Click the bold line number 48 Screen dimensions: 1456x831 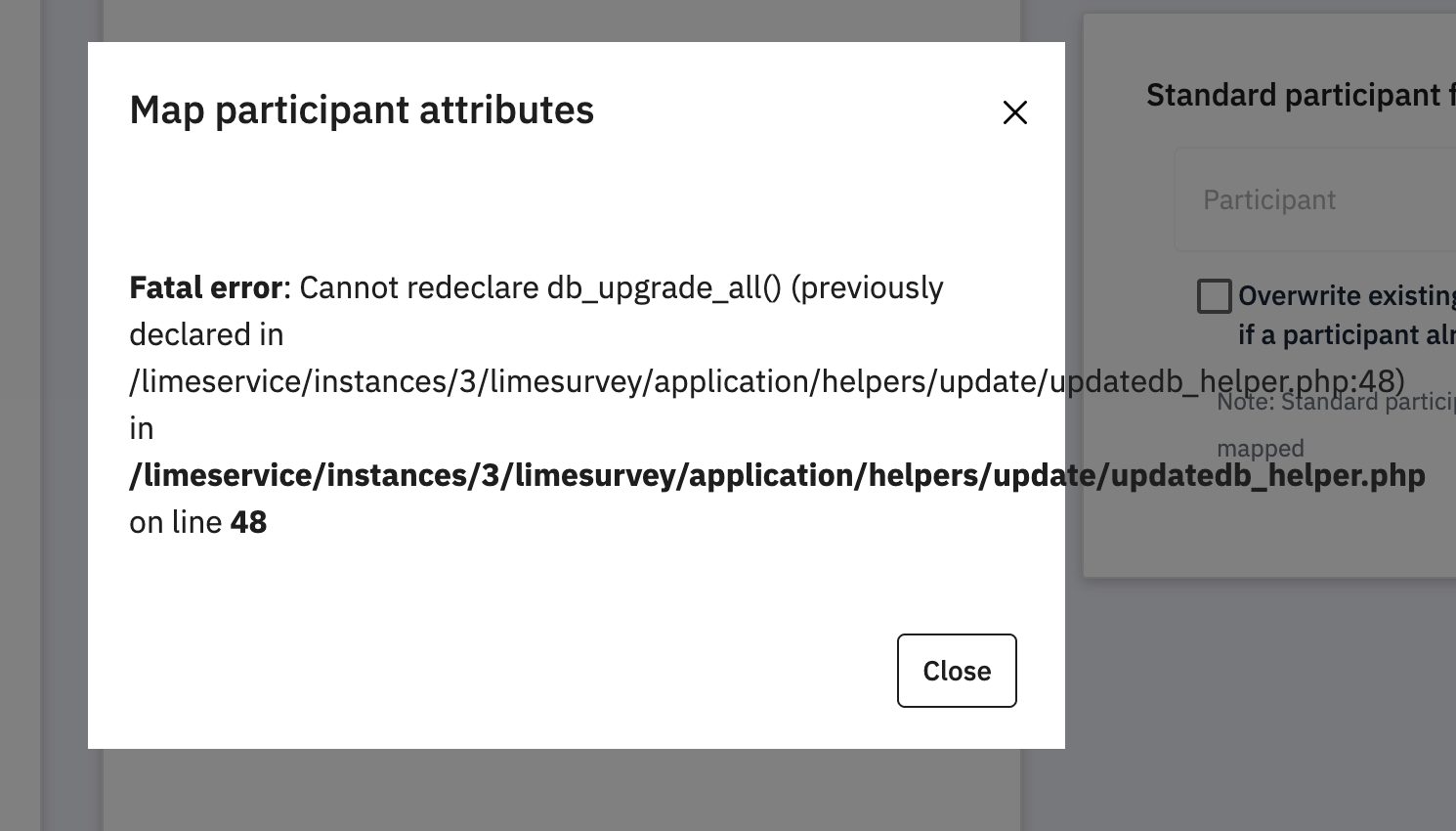tap(248, 522)
